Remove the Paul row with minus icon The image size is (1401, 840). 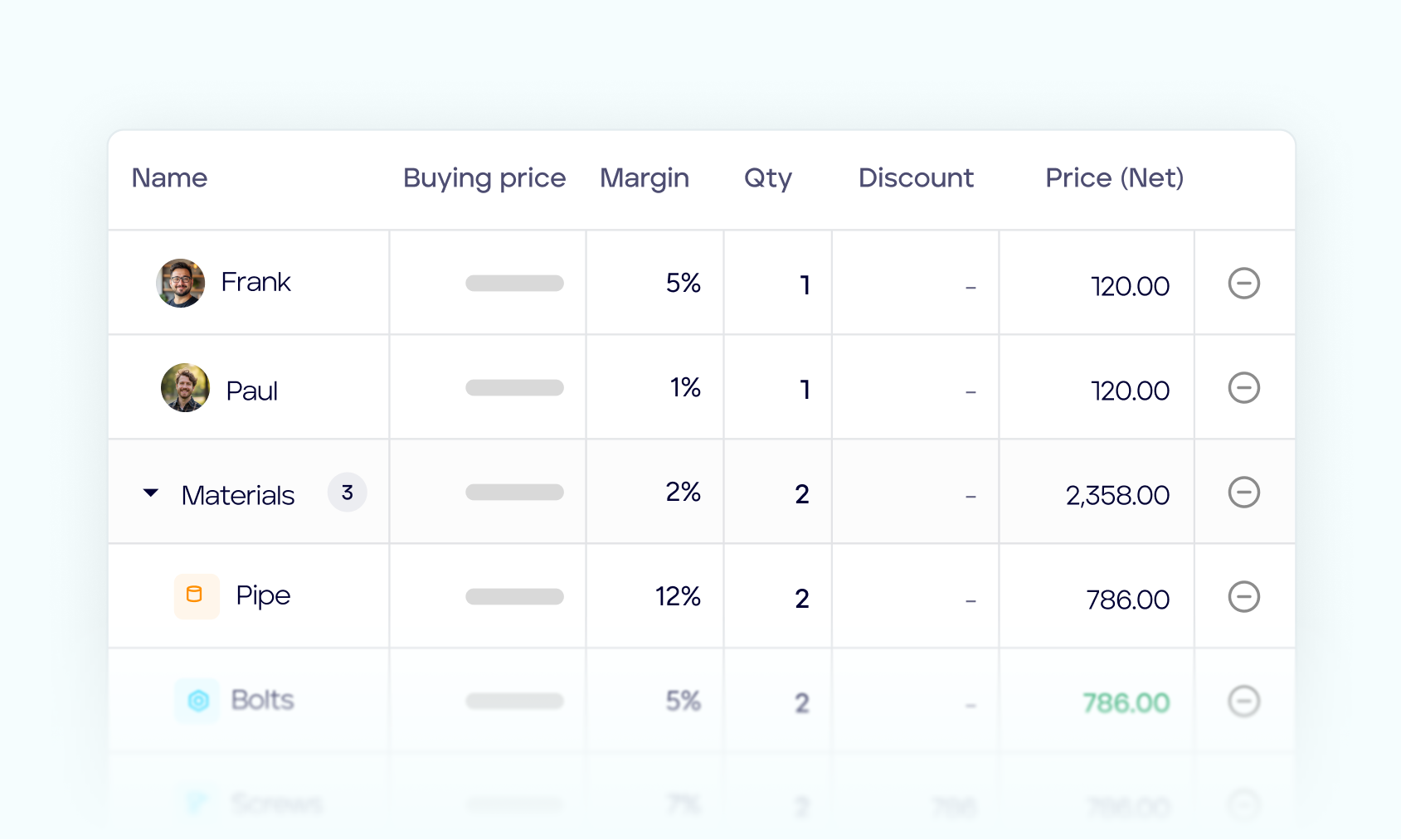[1243, 388]
